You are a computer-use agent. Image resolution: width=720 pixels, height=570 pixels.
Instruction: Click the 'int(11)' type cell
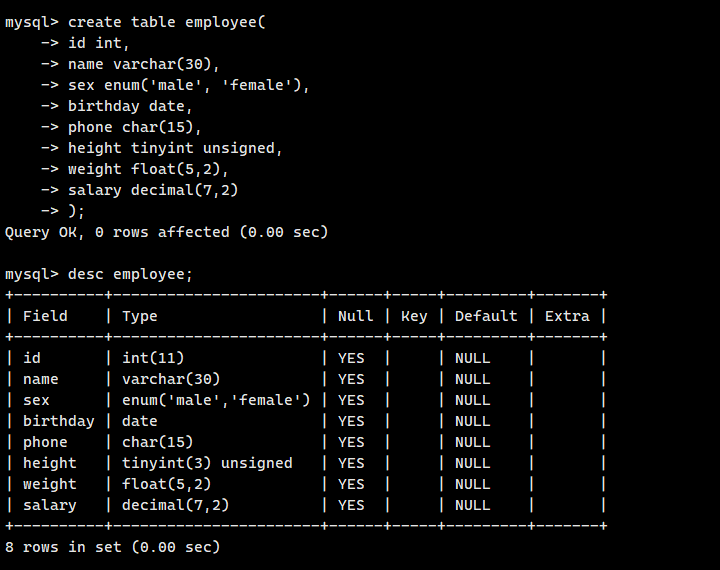tap(153, 358)
